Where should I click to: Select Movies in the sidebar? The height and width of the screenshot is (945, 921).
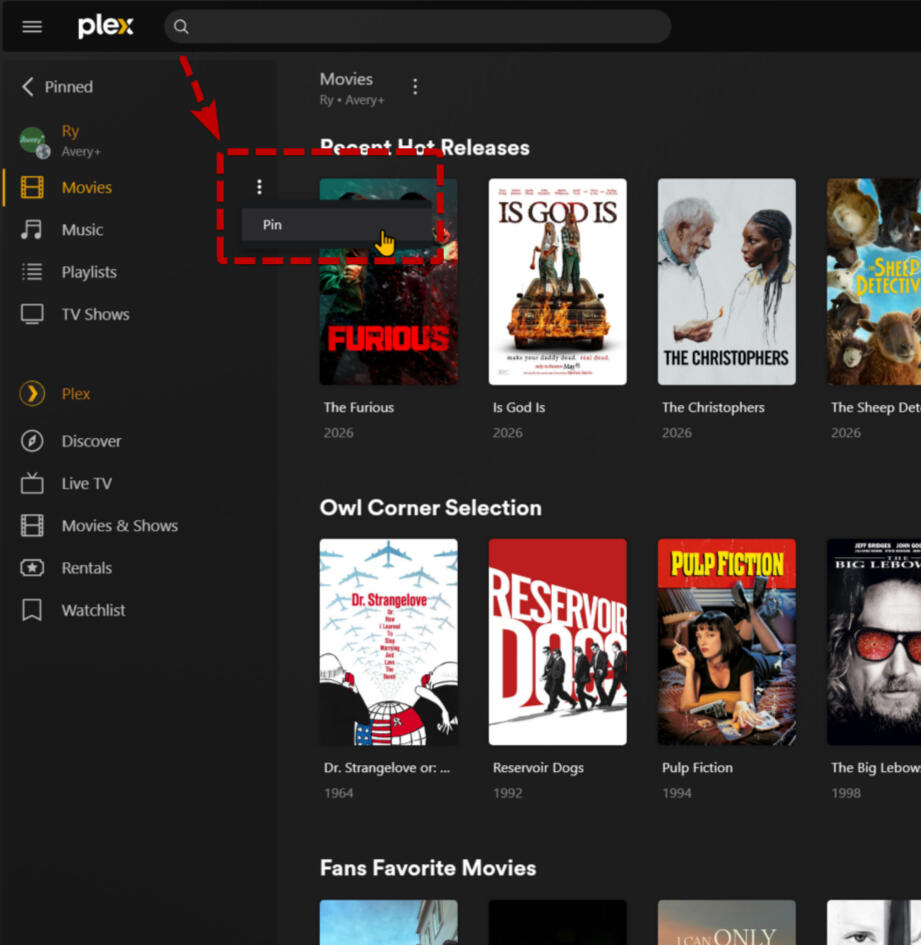point(87,187)
